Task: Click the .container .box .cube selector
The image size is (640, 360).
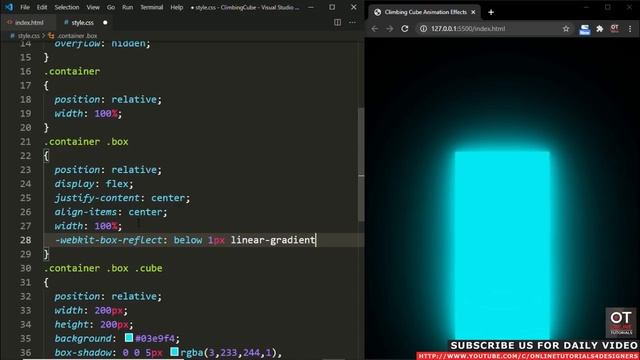Action: [x=103, y=268]
